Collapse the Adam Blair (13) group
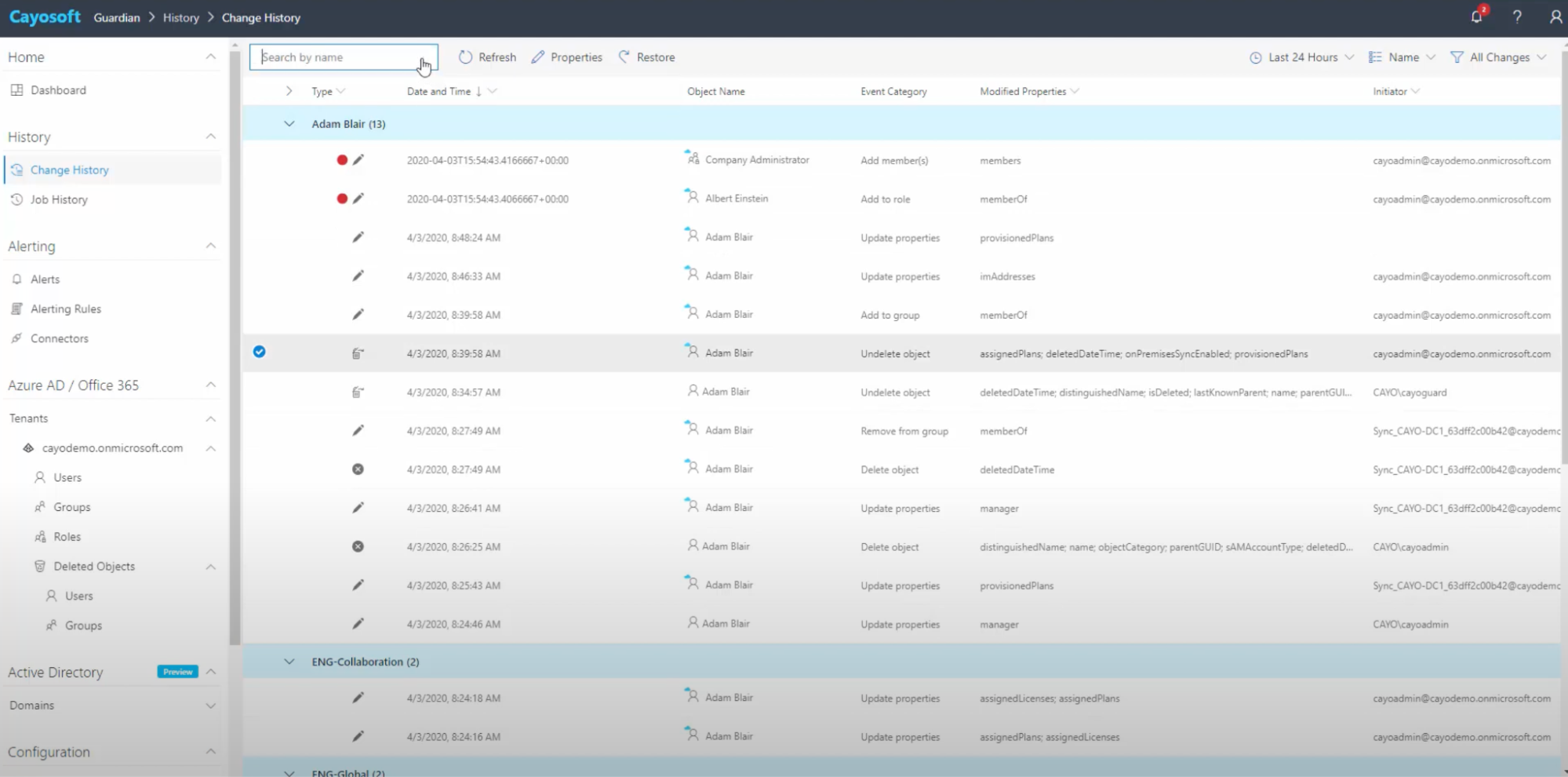Screen dimensions: 1568x777 289,124
